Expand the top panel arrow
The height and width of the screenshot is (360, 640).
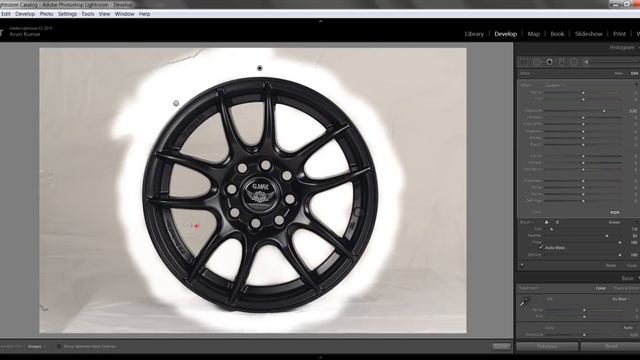click(320, 21)
